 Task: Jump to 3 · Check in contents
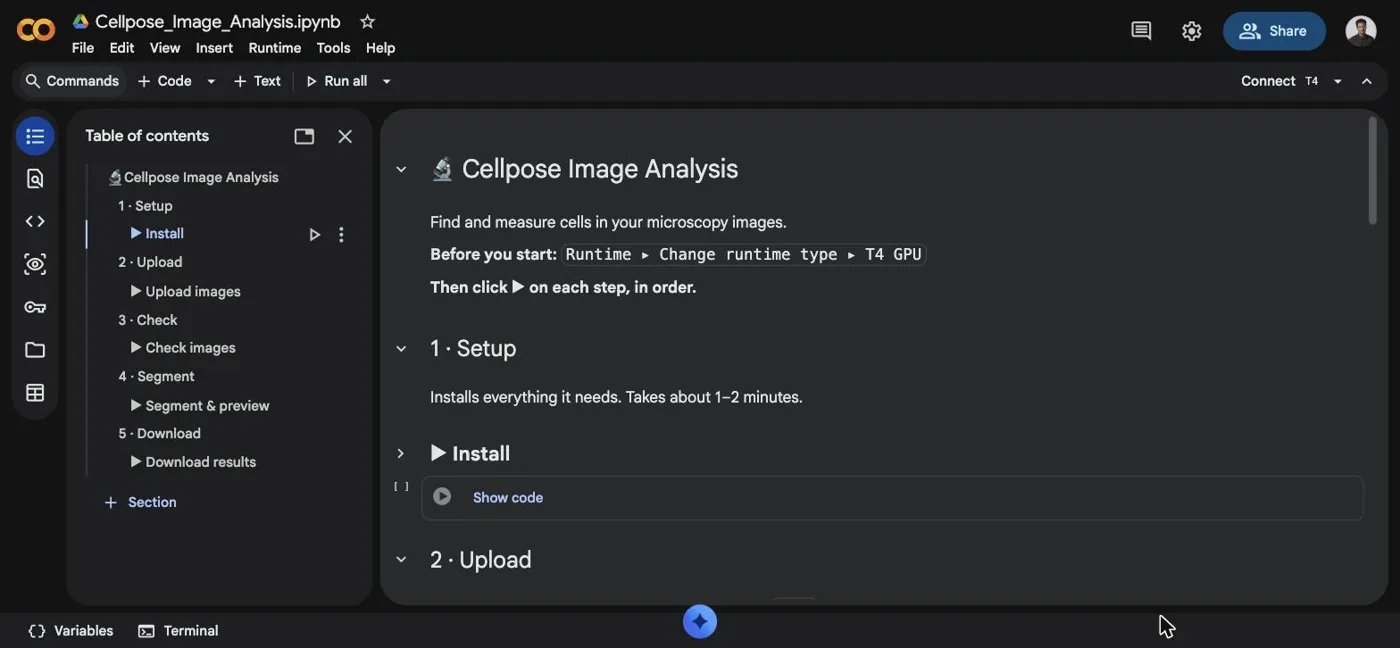click(148, 320)
